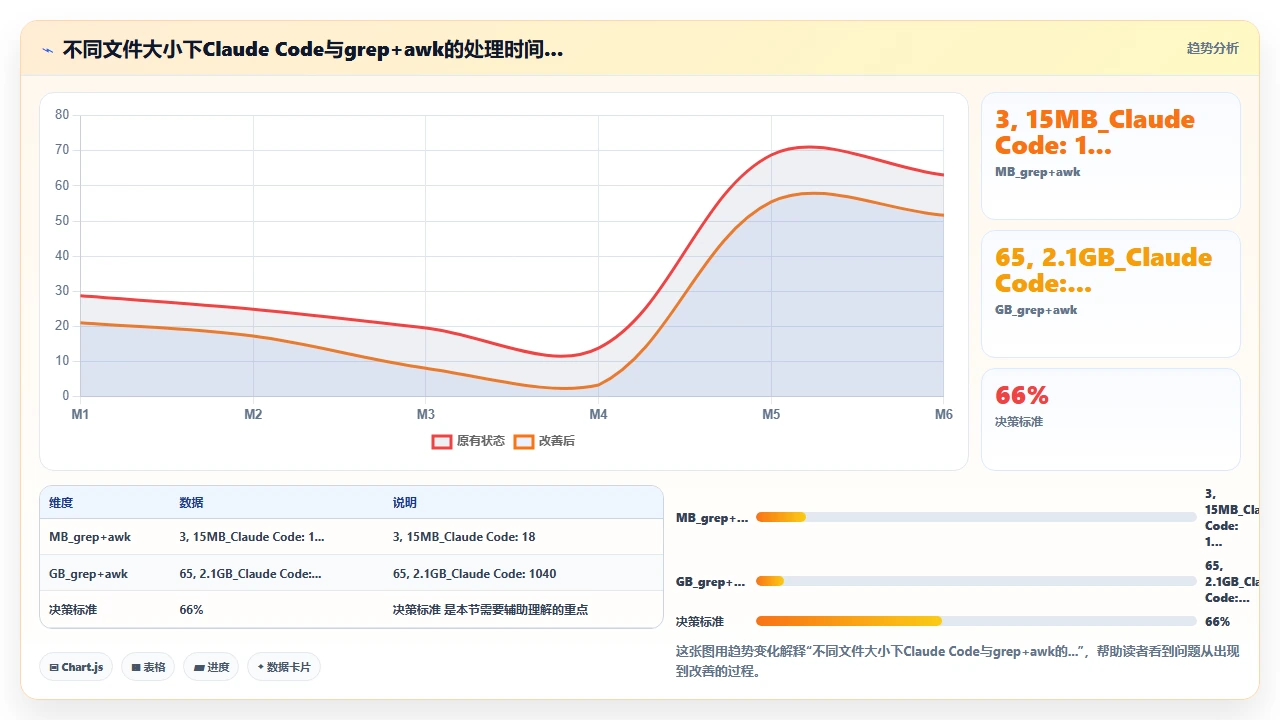Select the MB_grep+awk cell in the table
1280x720 pixels.
pos(90,537)
